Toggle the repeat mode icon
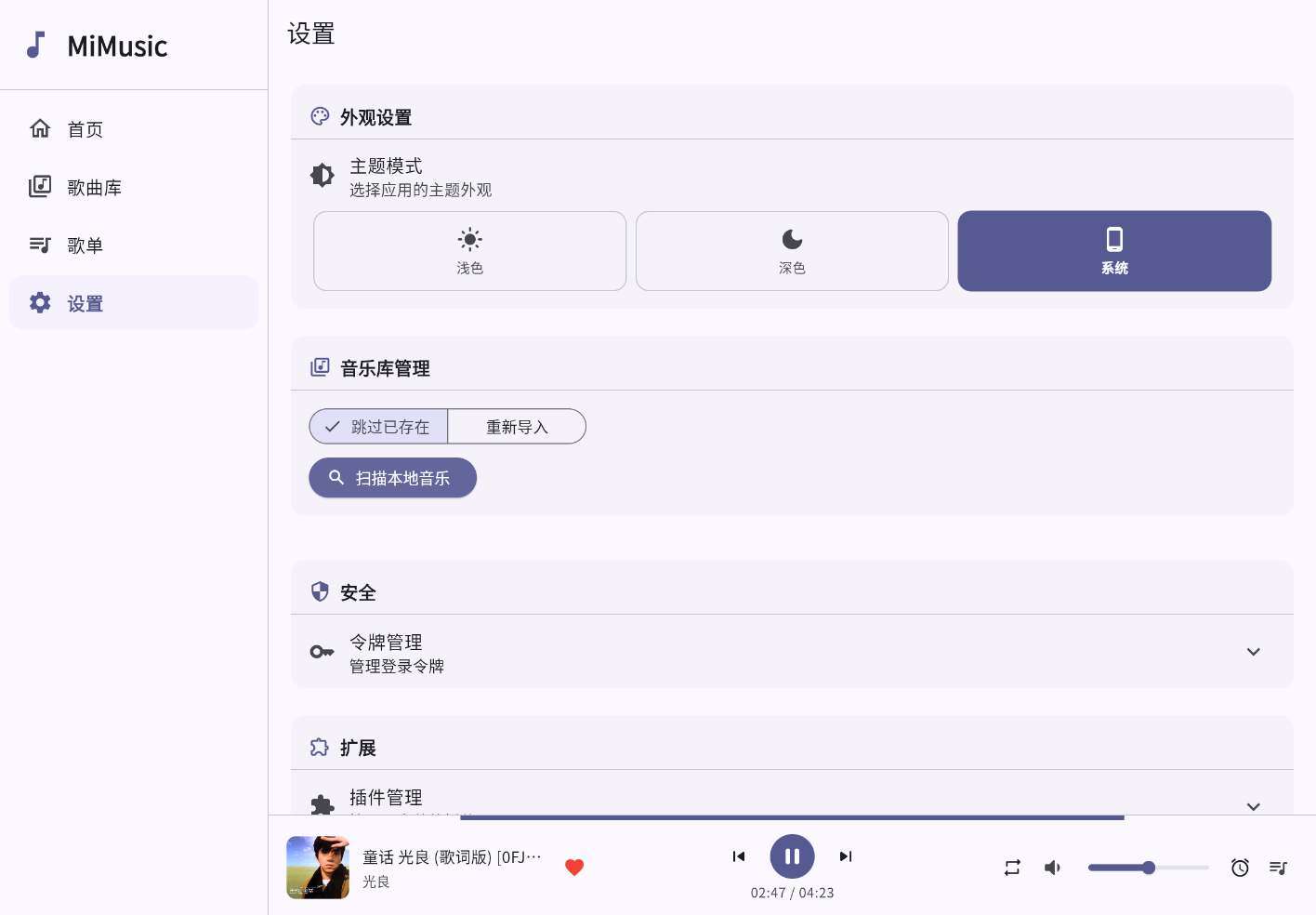This screenshot has height=915, width=1316. pyautogui.click(x=1012, y=868)
